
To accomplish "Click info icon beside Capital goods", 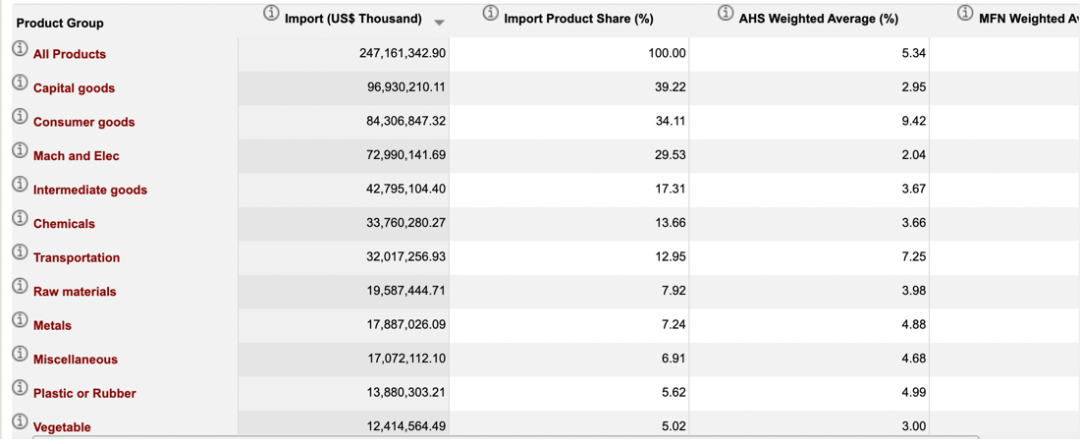I will pyautogui.click(x=20, y=83).
